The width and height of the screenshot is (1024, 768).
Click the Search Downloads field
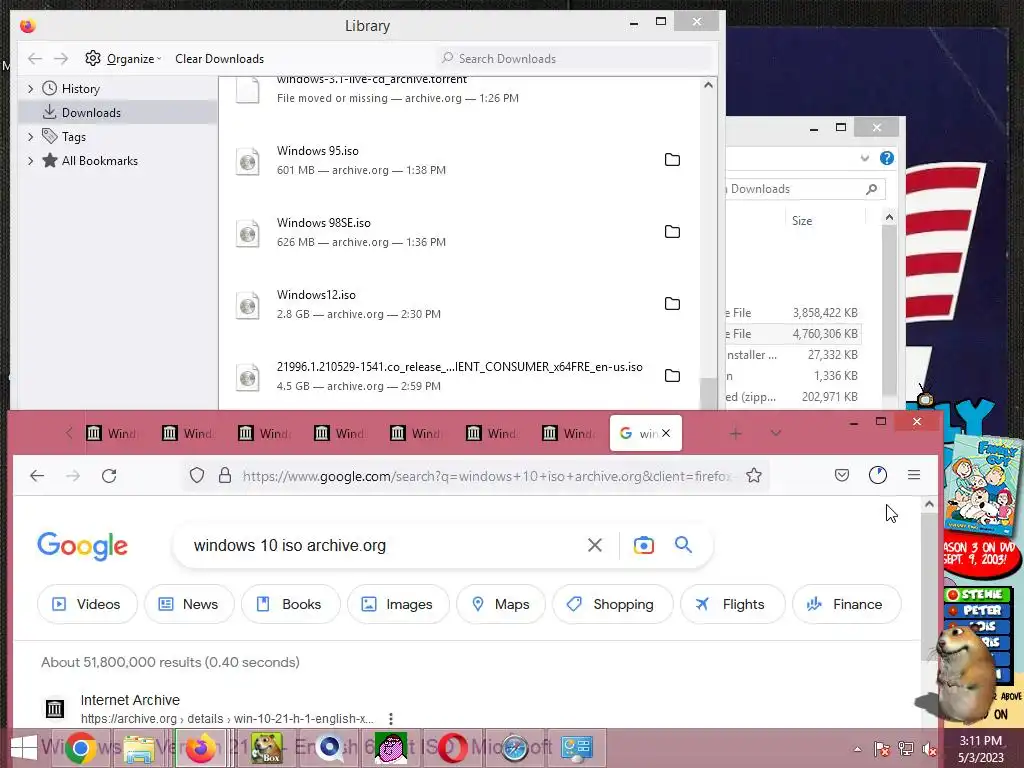[x=575, y=58]
